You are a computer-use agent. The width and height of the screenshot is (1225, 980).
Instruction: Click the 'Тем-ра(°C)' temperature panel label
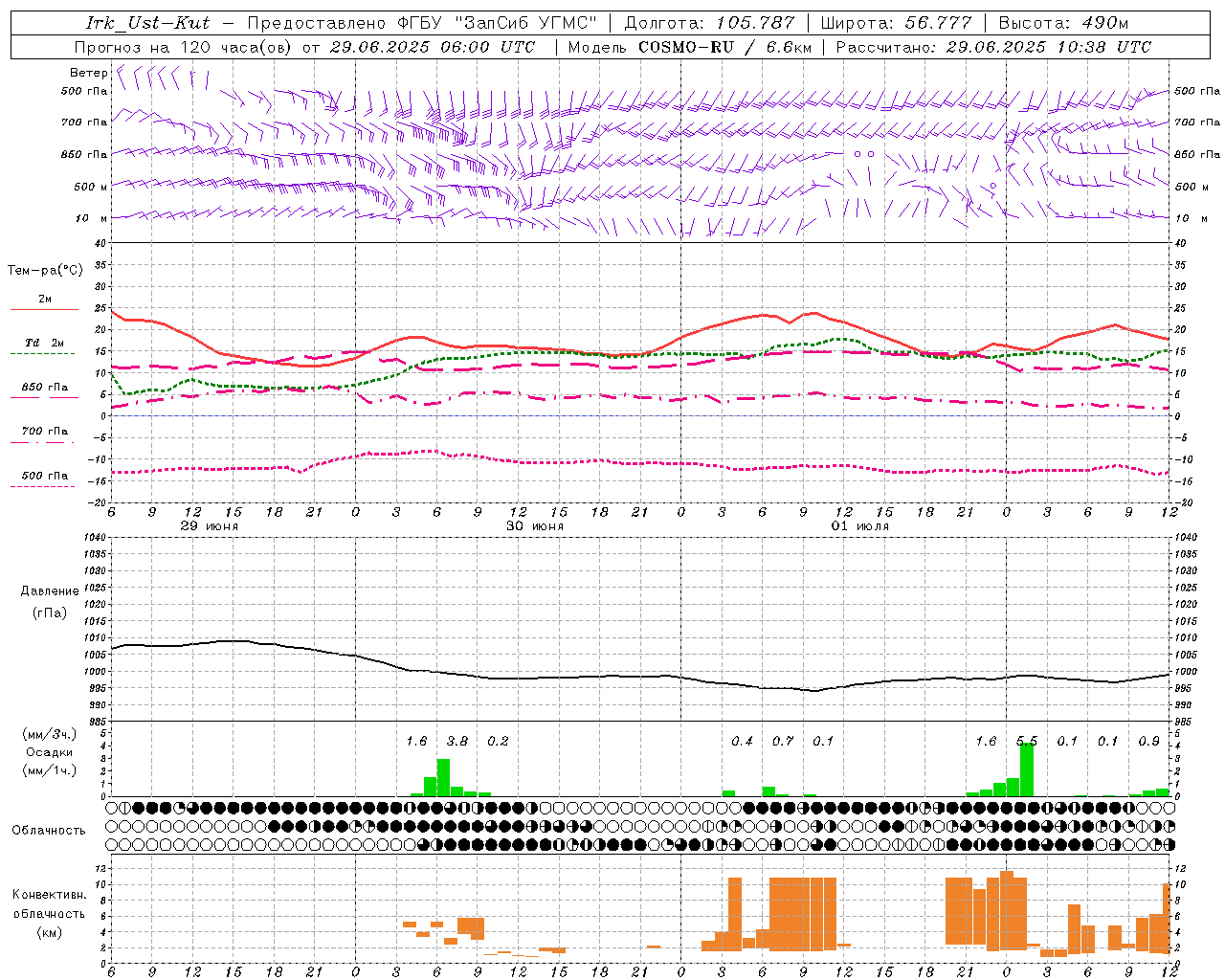(45, 271)
